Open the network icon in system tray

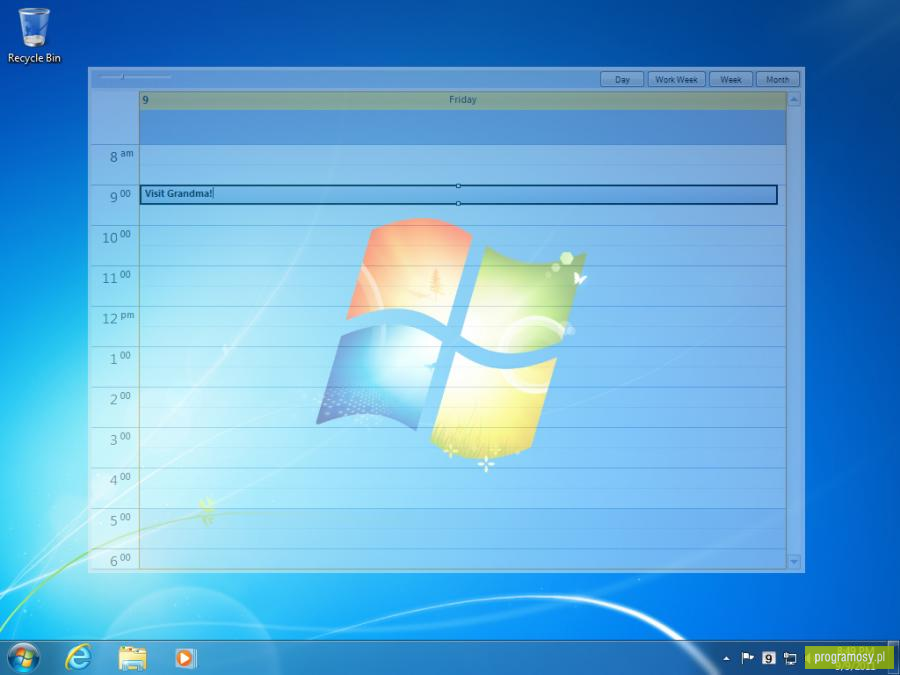[790, 658]
